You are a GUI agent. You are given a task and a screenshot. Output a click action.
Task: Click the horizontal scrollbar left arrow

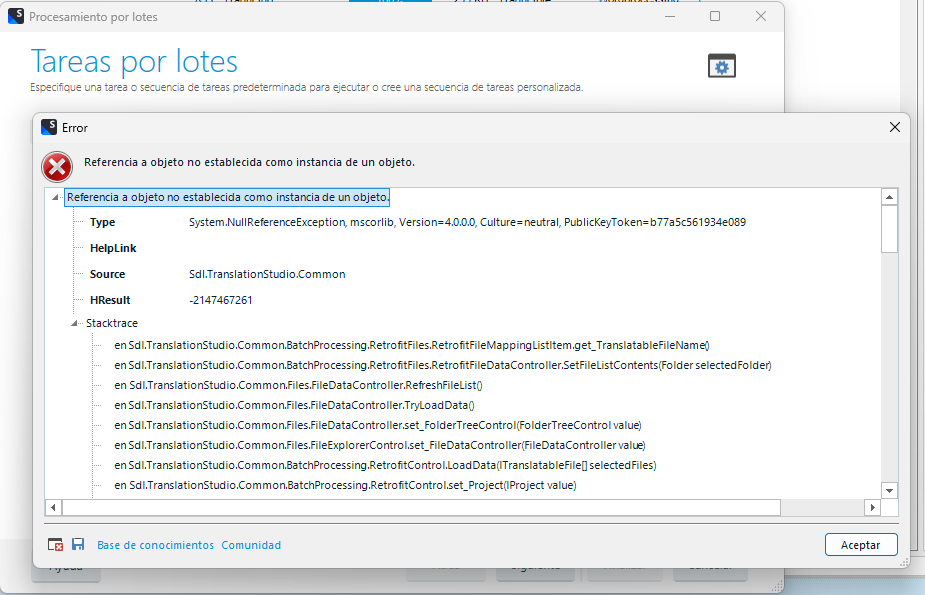(53, 507)
